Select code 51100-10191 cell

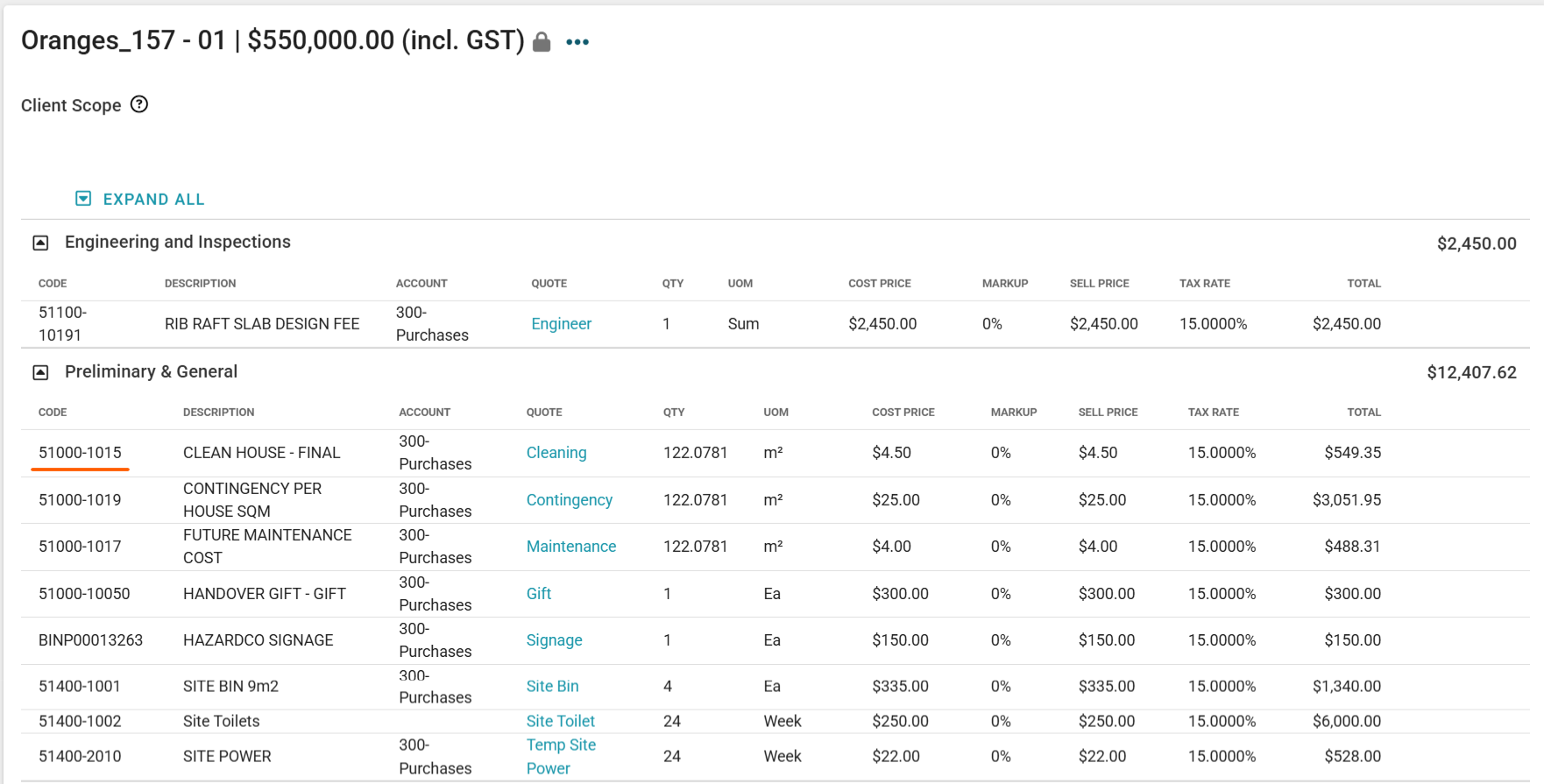pos(62,323)
